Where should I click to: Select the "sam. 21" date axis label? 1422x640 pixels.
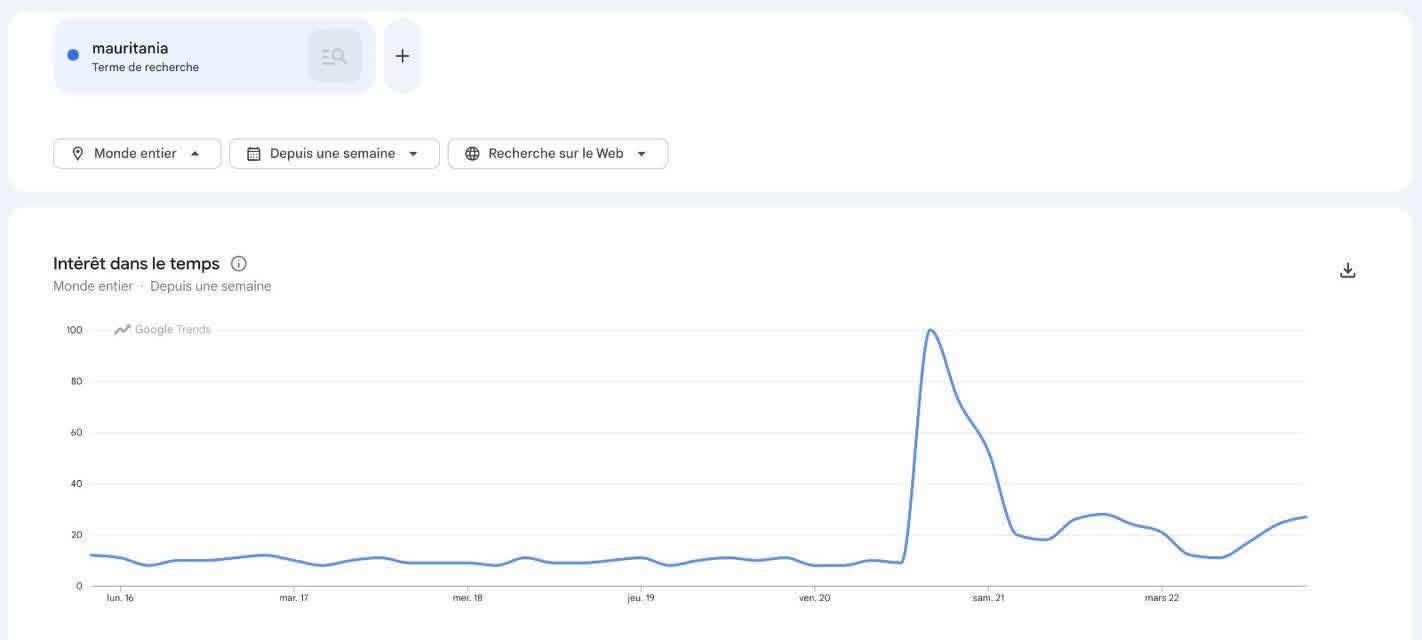tap(988, 598)
